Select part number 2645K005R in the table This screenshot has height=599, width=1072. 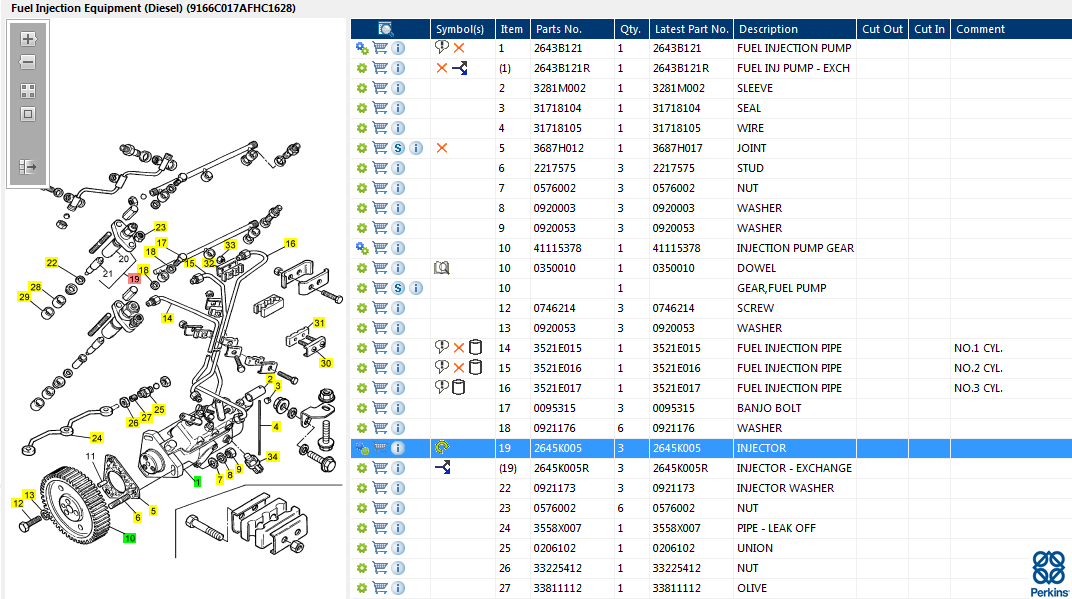pos(561,468)
